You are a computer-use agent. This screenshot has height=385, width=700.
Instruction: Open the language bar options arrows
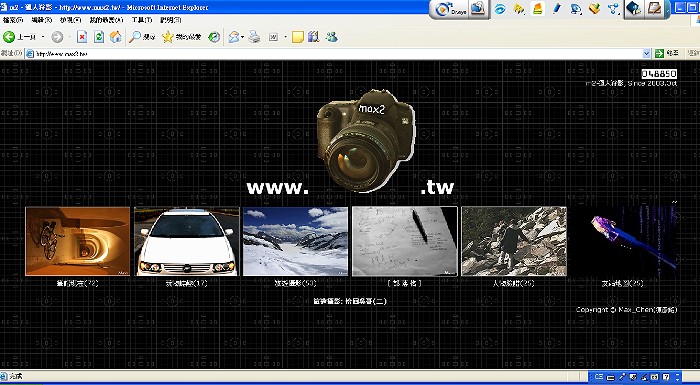point(677,377)
